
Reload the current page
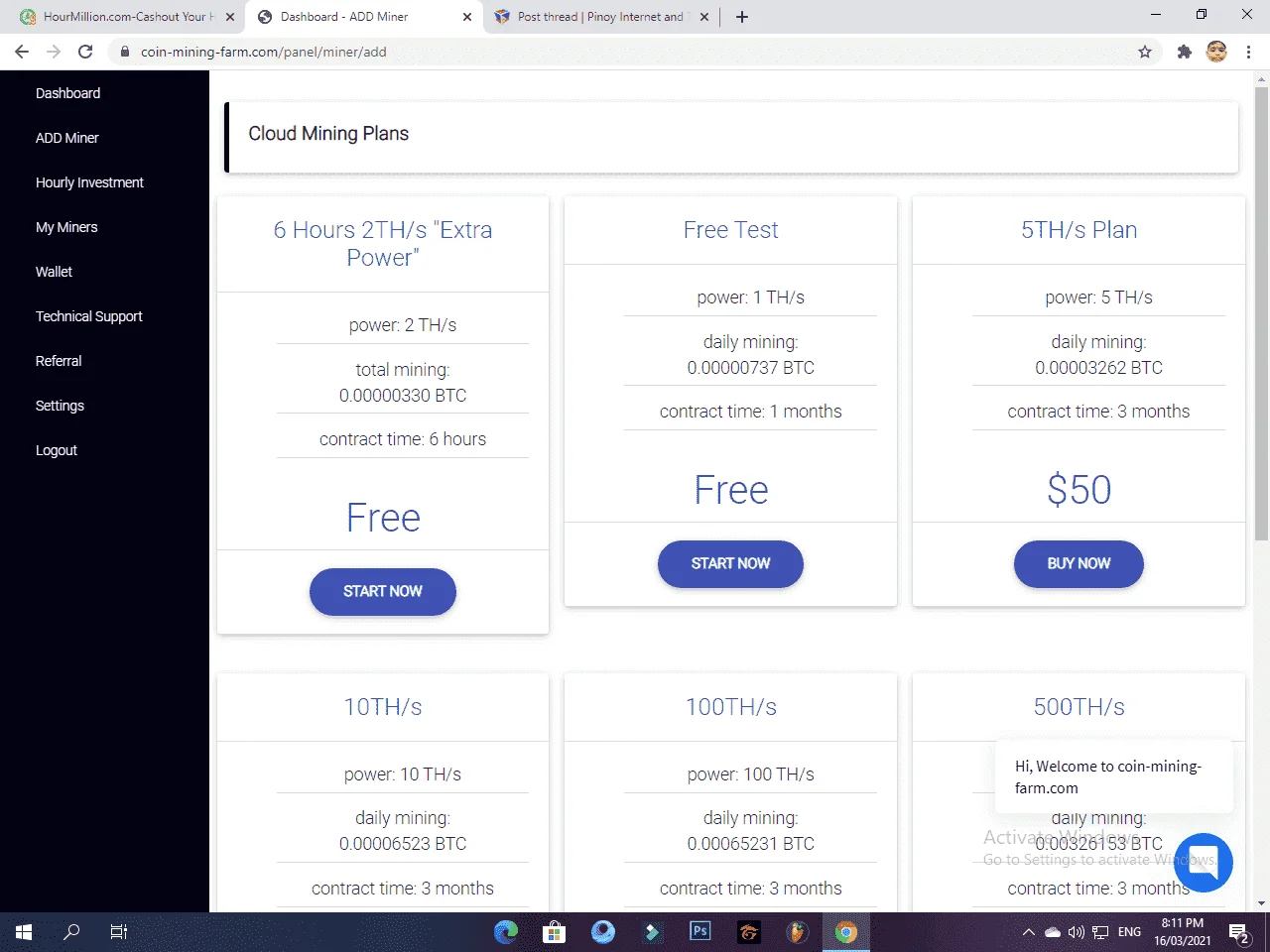85,52
